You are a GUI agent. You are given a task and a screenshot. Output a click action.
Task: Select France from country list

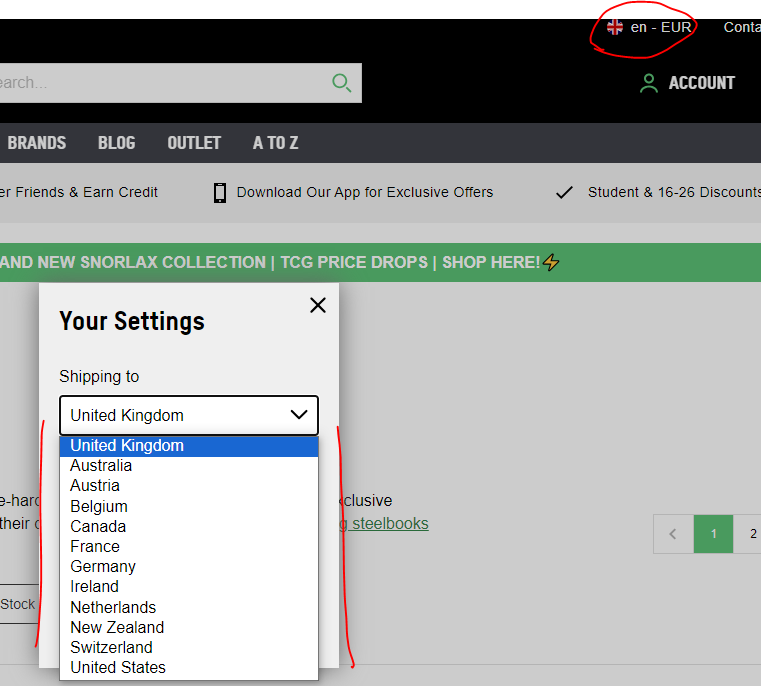(x=189, y=547)
